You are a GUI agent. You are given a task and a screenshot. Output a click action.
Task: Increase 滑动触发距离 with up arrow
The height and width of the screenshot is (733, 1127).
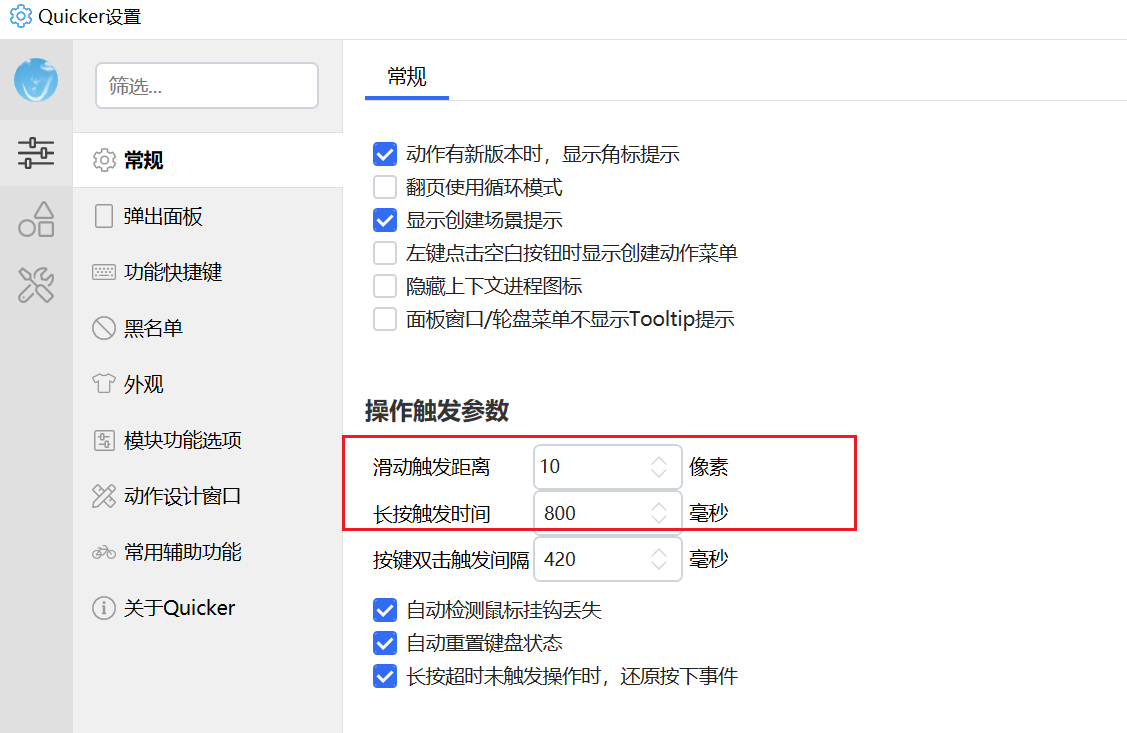pos(658,460)
